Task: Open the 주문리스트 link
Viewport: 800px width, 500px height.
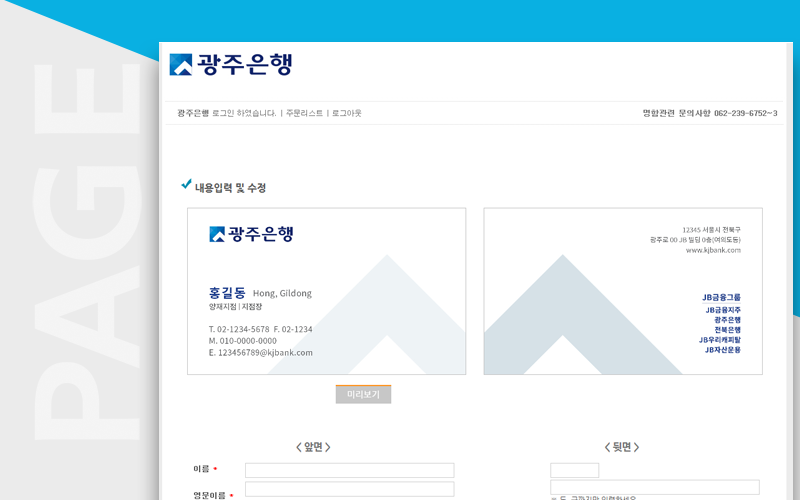Action: 304,113
